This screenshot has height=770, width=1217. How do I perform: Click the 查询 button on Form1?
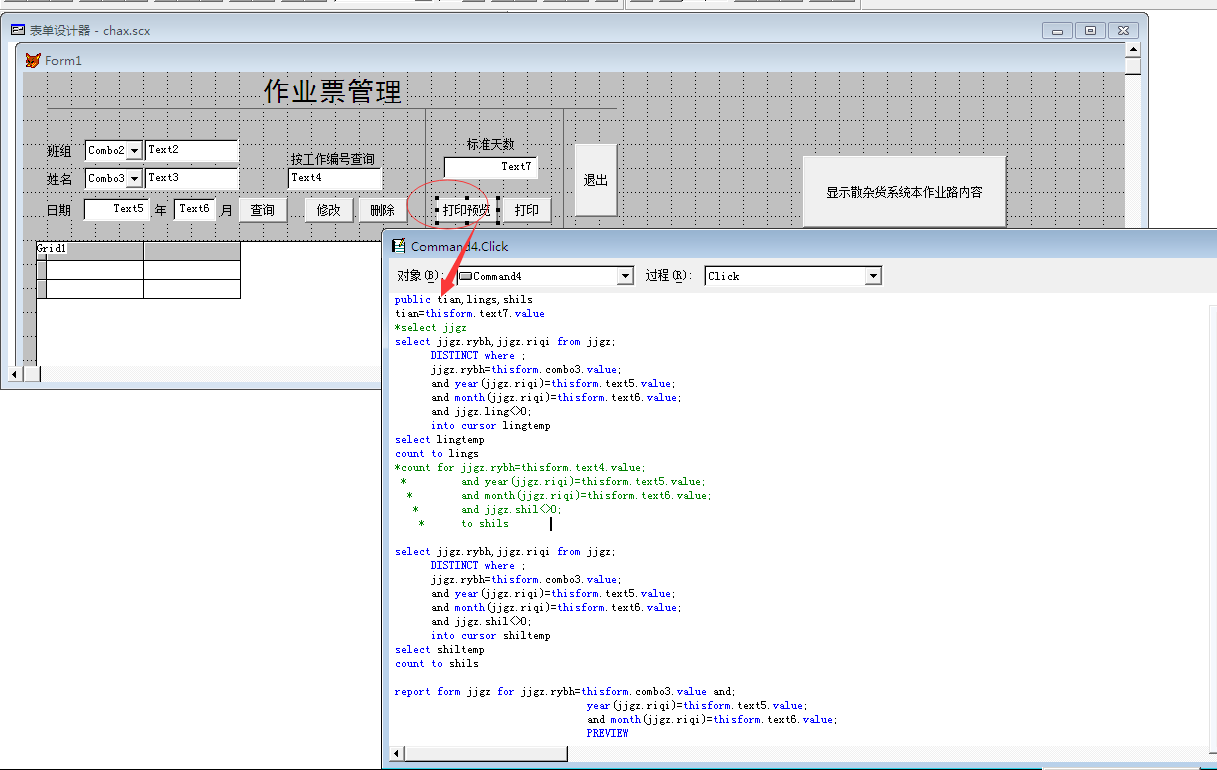[x=263, y=210]
